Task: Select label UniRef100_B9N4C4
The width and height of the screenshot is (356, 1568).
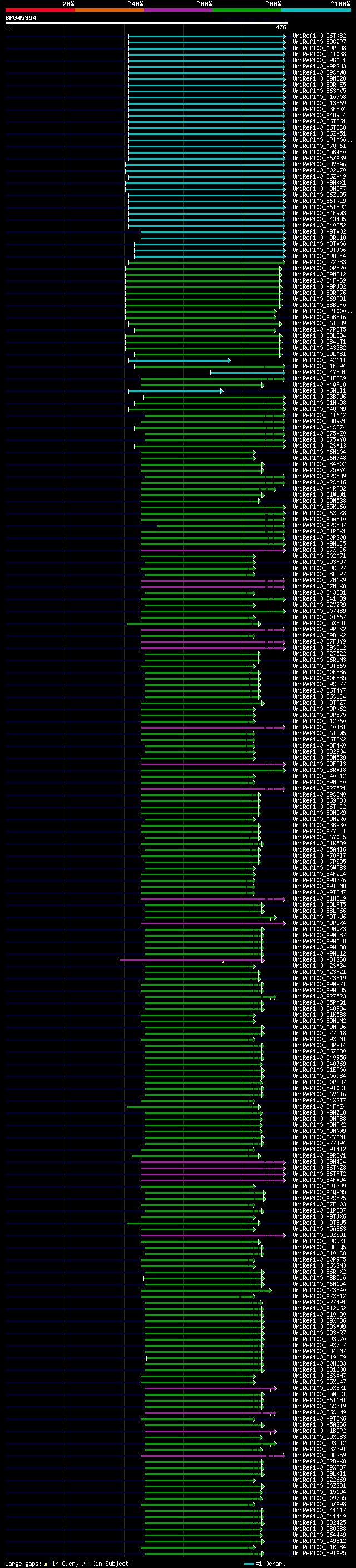Action: click(319, 1161)
